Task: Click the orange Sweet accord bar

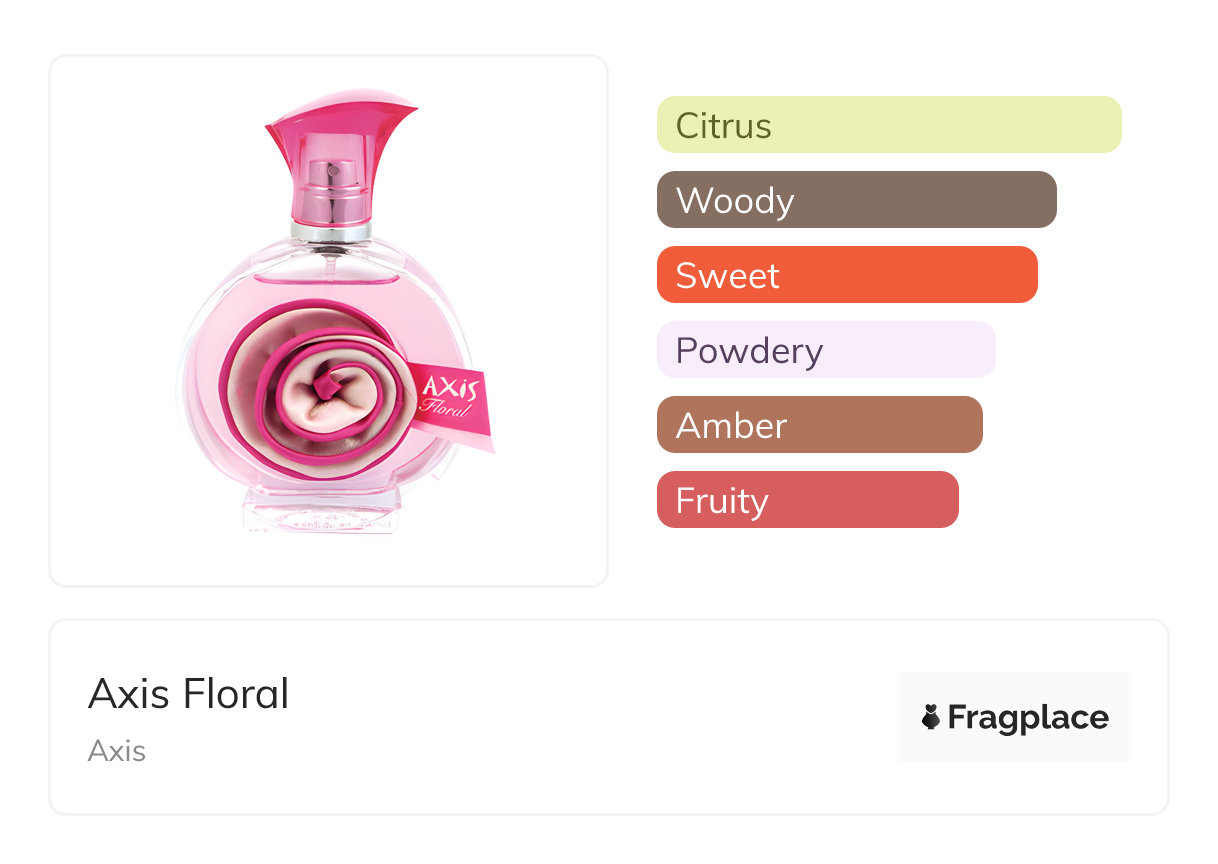Action: (x=846, y=275)
